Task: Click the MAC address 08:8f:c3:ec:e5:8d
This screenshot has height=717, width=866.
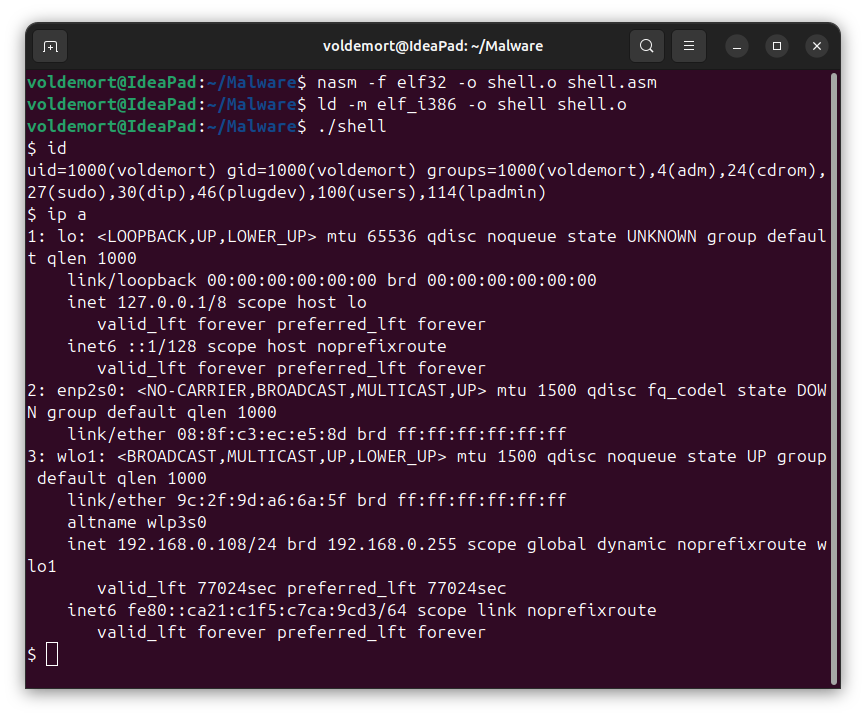Action: tap(262, 435)
